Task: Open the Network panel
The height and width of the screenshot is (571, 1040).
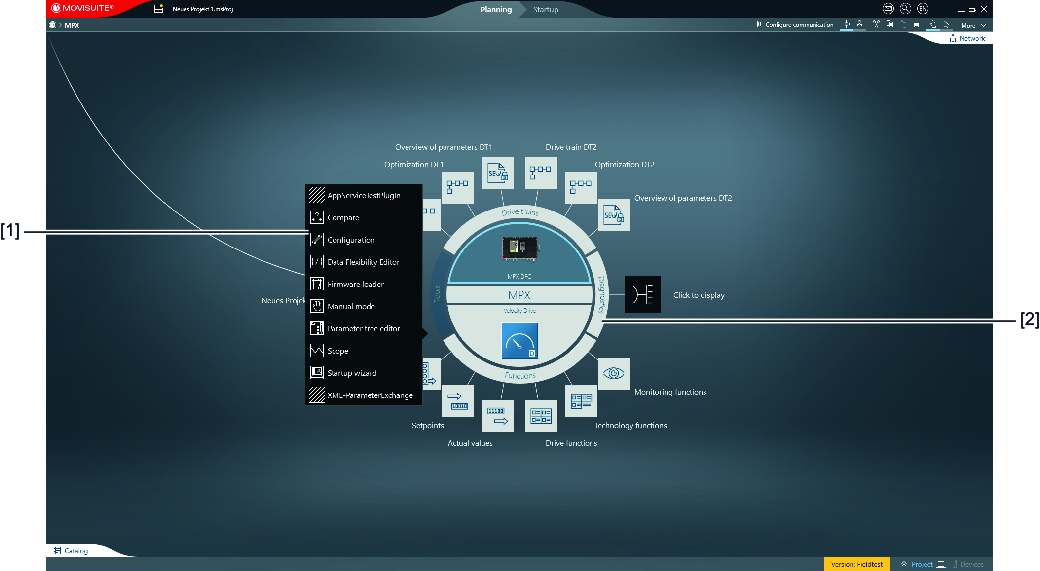Action: click(x=966, y=39)
